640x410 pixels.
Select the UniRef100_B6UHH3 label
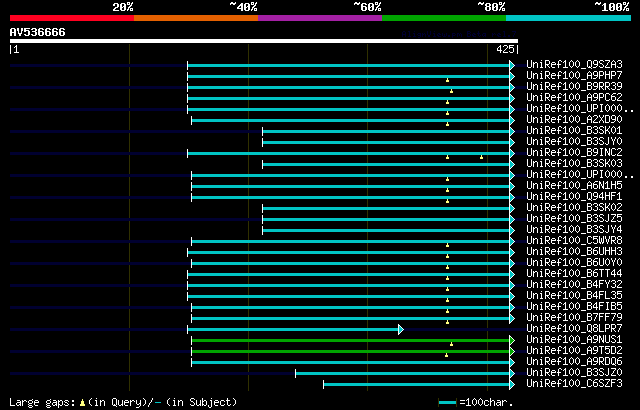click(574, 252)
